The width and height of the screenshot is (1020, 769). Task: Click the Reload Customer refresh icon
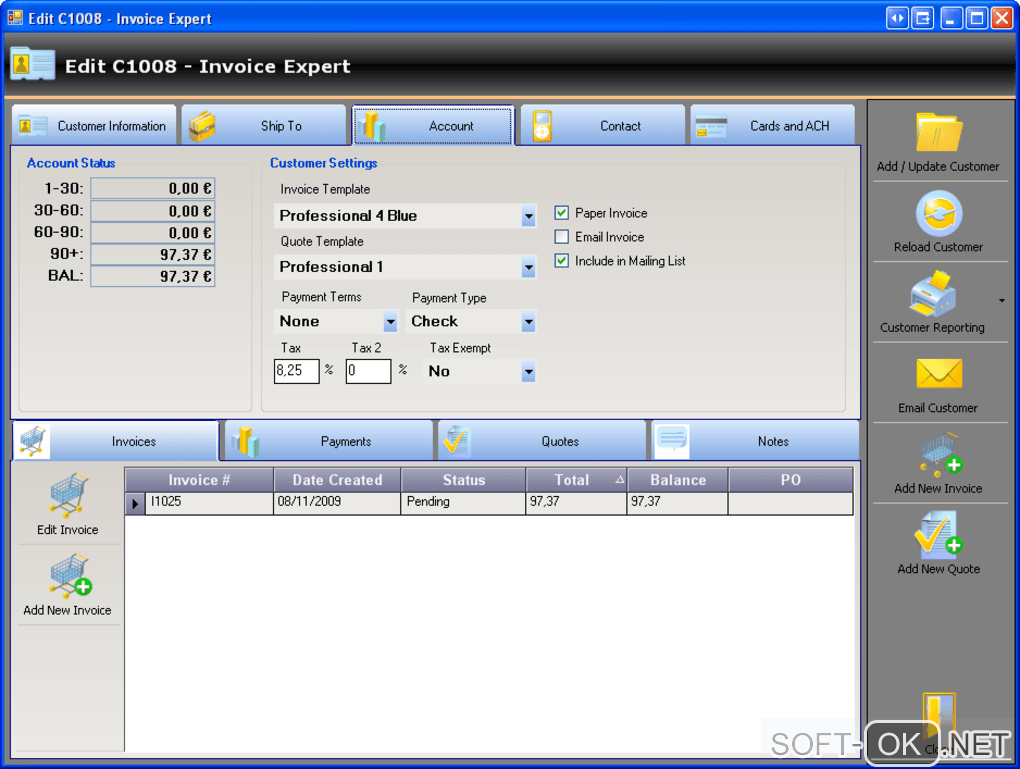(939, 213)
